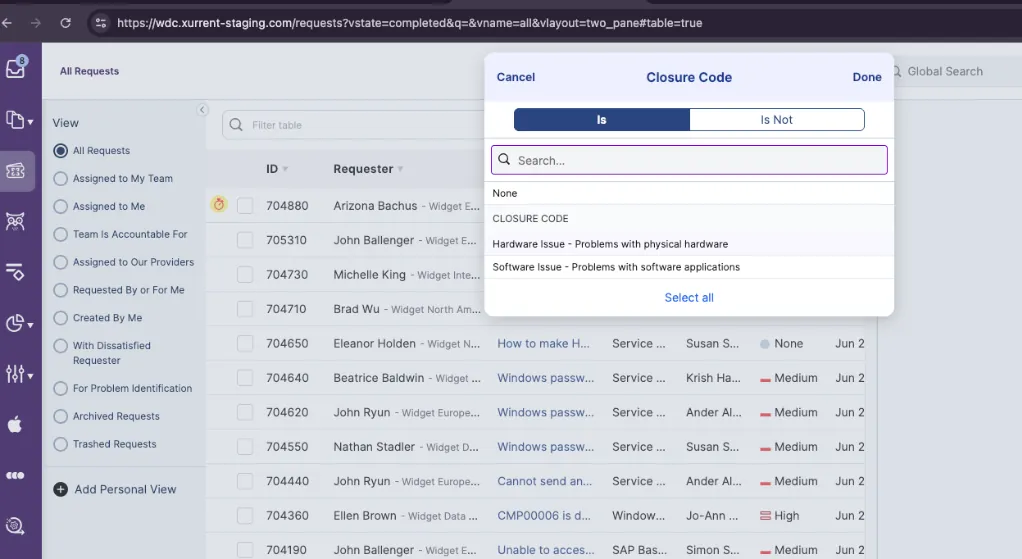The height and width of the screenshot is (559, 1022).
Task: Click the site info icon in address bar
Action: tap(100, 23)
